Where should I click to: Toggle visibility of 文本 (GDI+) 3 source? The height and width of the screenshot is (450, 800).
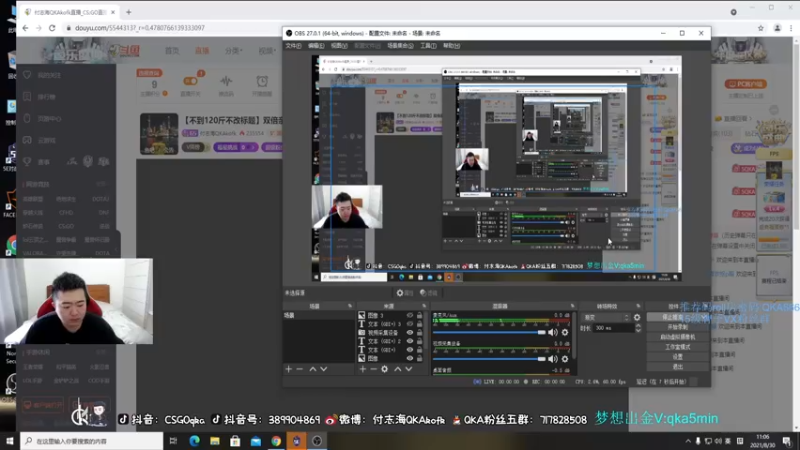coord(410,324)
